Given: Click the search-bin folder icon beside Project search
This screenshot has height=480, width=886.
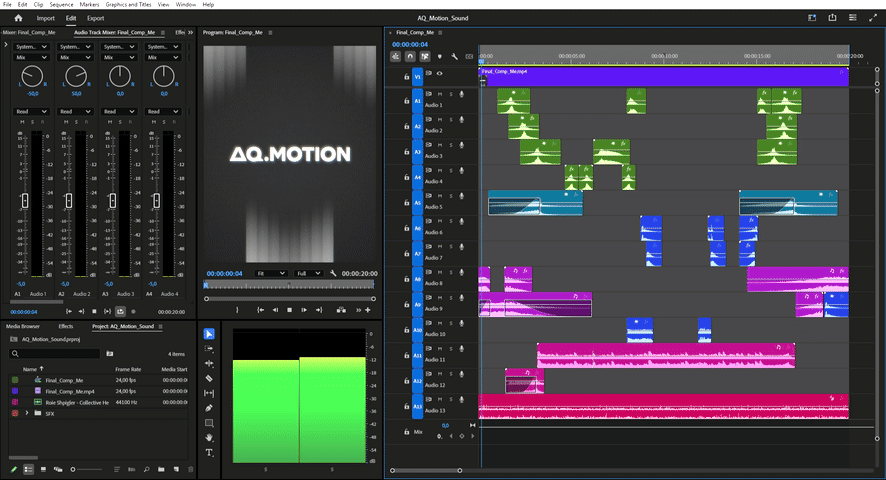Looking at the screenshot, I should point(110,354).
